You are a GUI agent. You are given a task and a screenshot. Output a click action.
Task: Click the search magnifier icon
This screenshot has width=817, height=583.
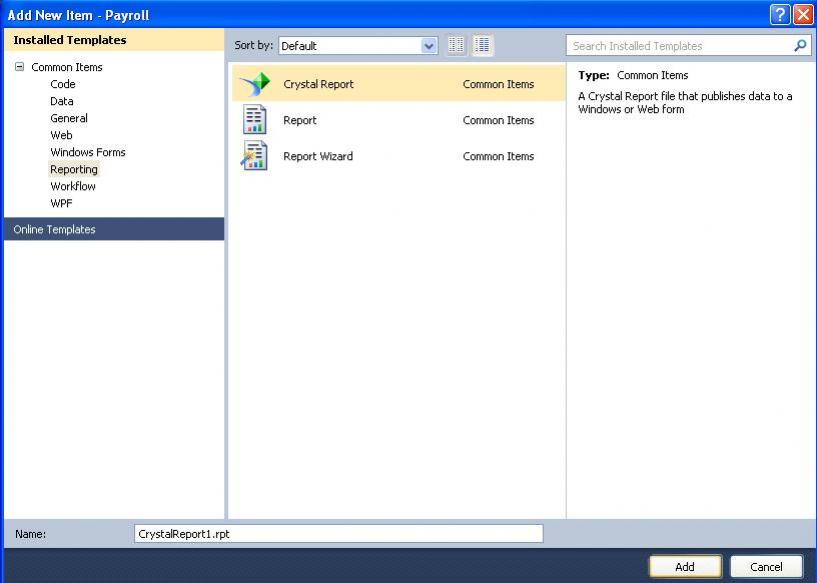pyautogui.click(x=800, y=46)
